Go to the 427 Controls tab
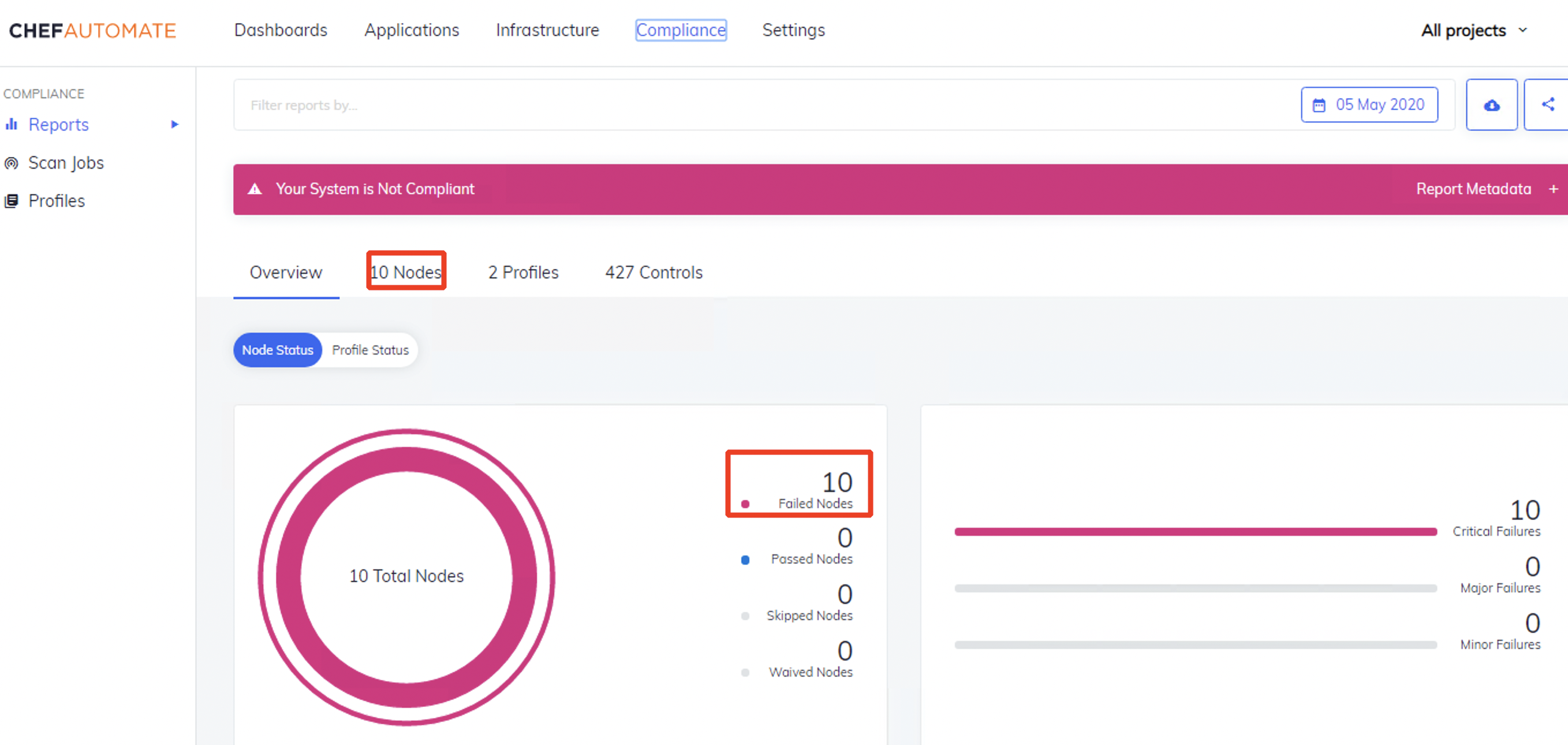The image size is (1568, 745). pos(653,272)
